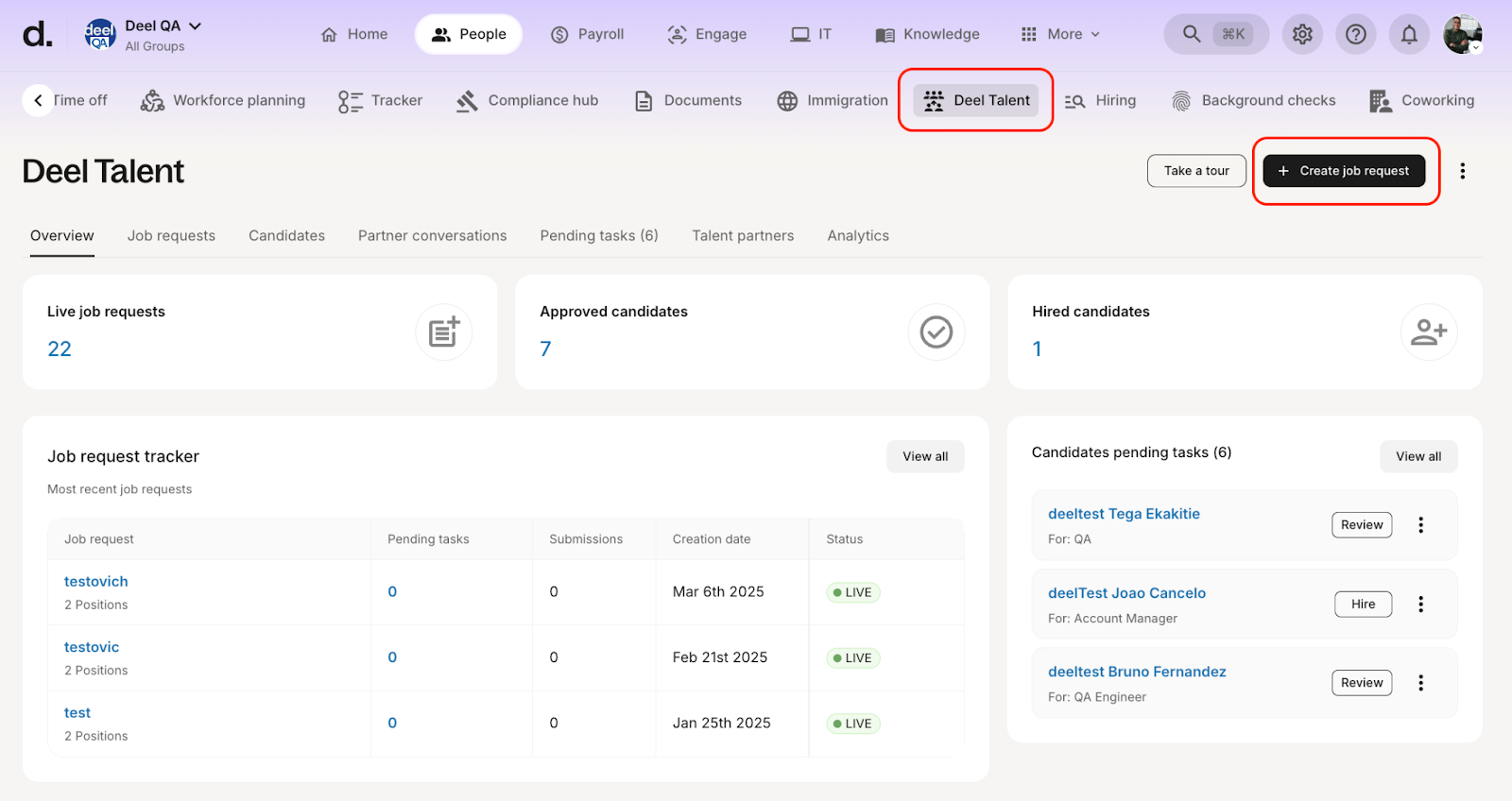Switch to the Talent partners tab
Viewport: 1512px width, 801px height.
pos(743,236)
